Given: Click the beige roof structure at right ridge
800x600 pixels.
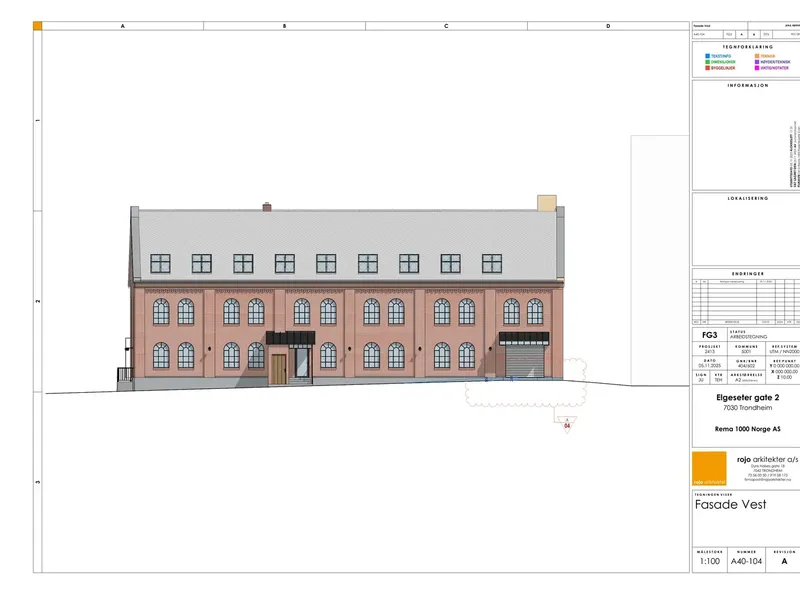Looking at the screenshot, I should click(546, 203).
